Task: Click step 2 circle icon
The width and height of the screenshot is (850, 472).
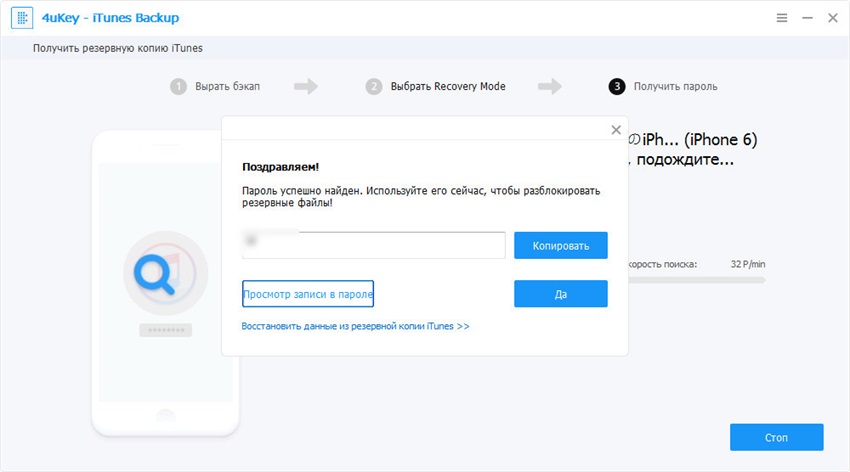Action: (374, 87)
